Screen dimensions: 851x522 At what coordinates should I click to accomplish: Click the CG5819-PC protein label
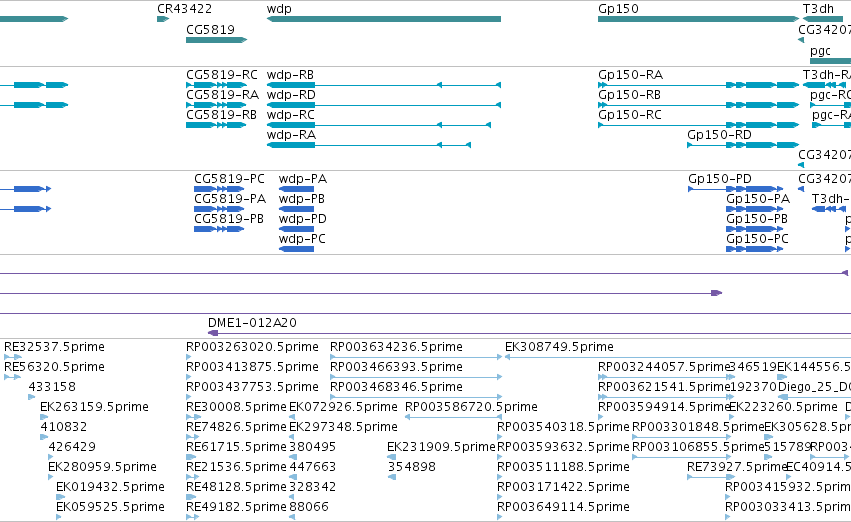pos(230,179)
